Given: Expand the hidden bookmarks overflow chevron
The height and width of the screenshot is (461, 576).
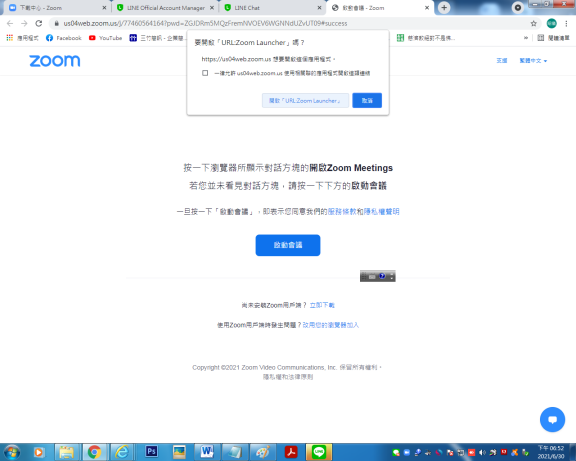Looking at the screenshot, I should [x=526, y=38].
